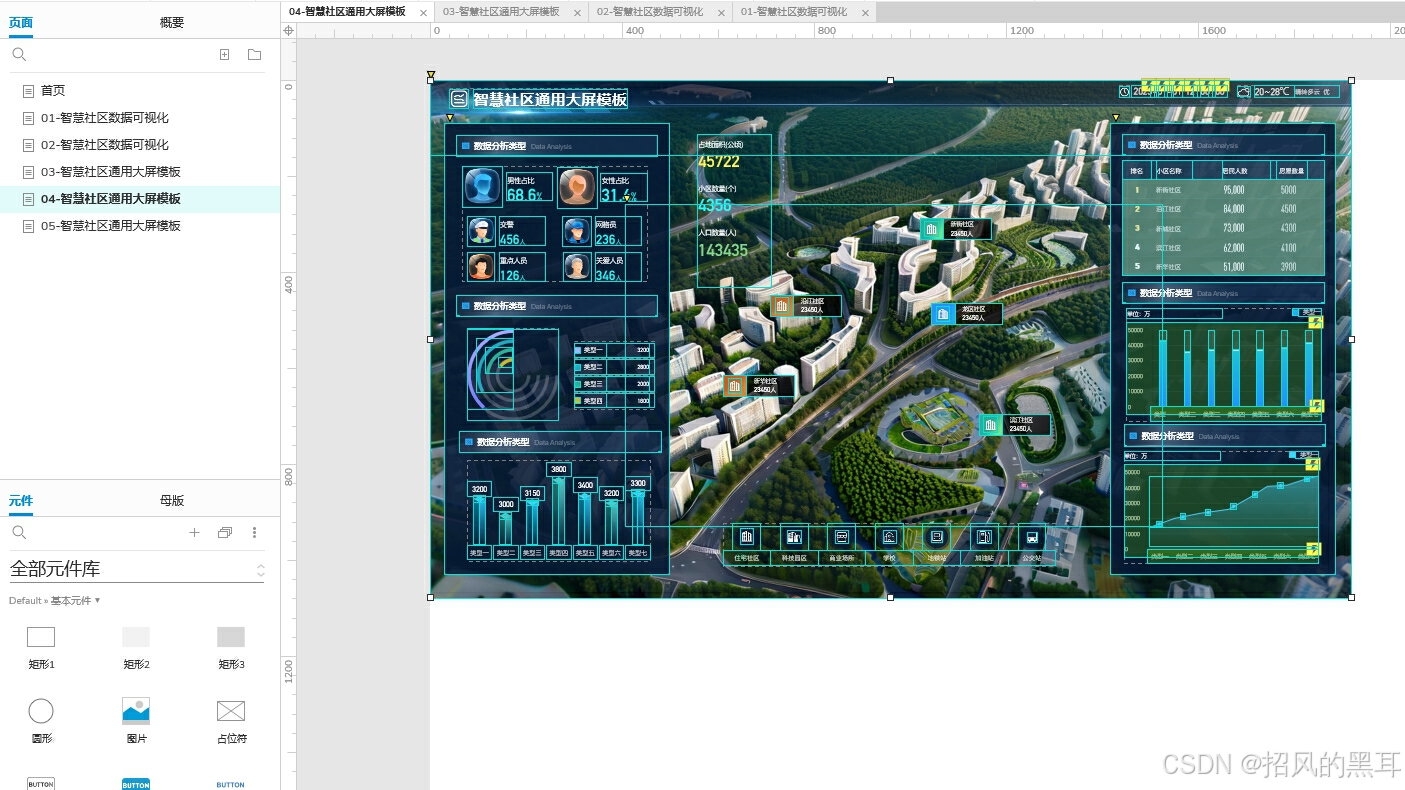Select the 加油站 icon on canvas
This screenshot has height=790, width=1405.
coord(984,537)
